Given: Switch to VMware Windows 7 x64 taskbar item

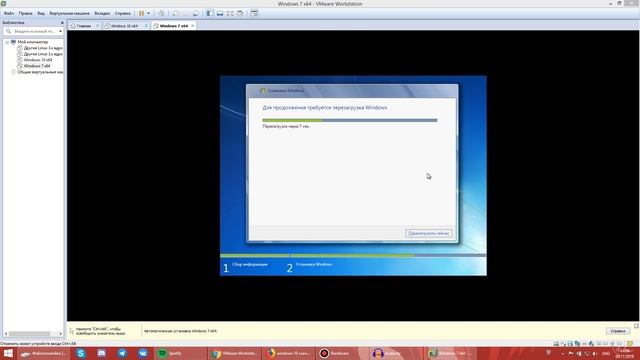Looking at the screenshot, I should coord(451,353).
